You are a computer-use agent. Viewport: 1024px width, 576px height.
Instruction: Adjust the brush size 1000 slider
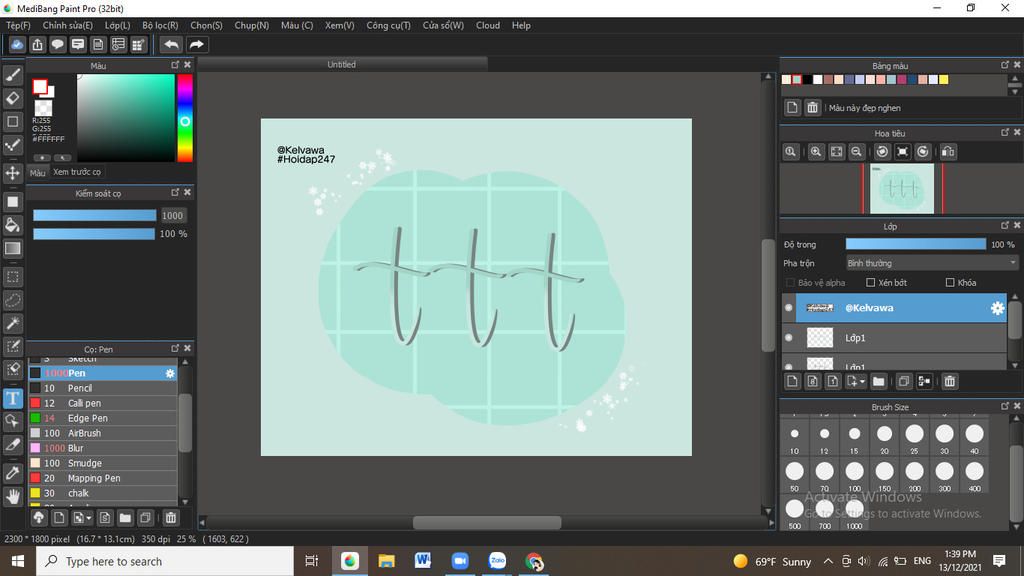(x=95, y=216)
